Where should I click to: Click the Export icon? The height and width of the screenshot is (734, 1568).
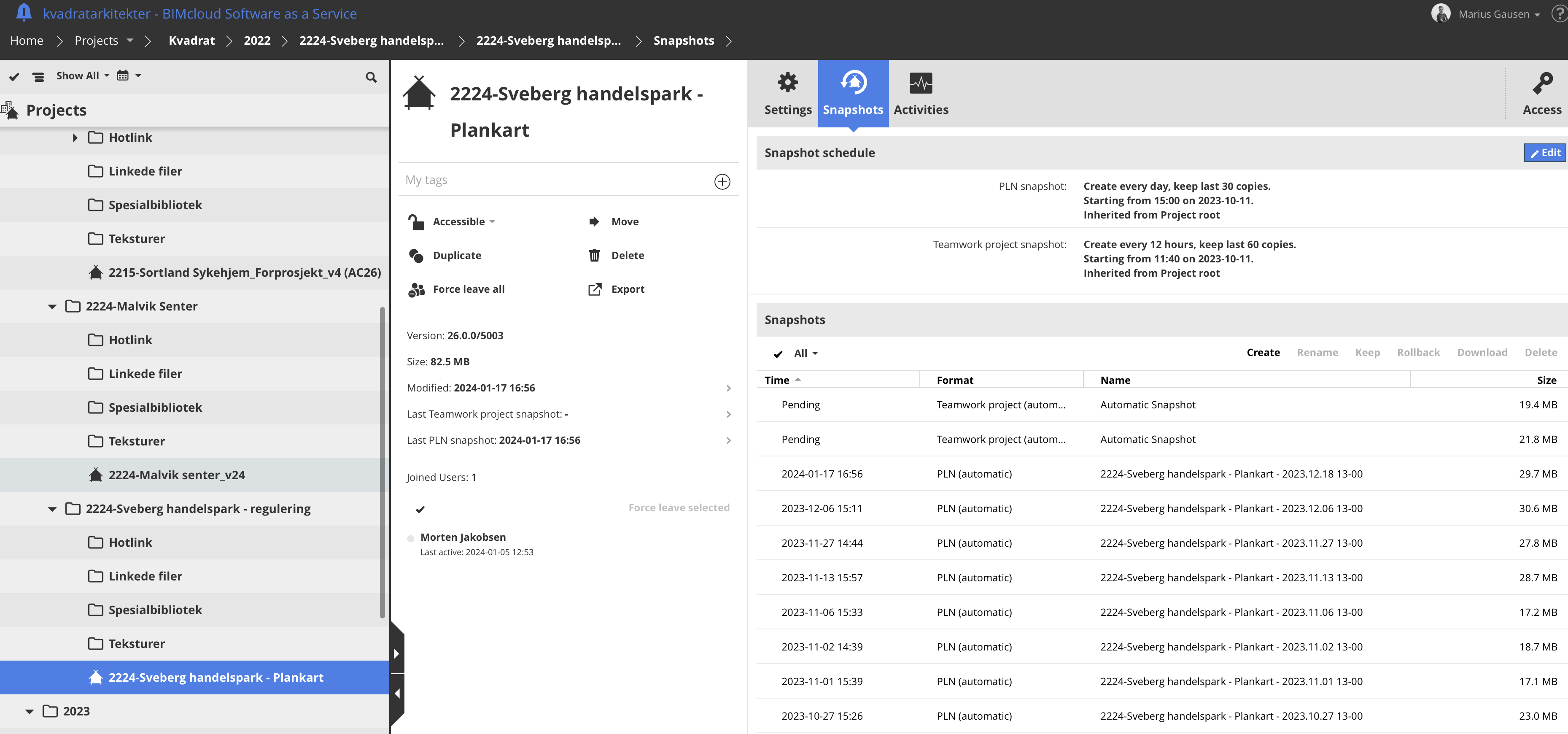[x=594, y=289]
